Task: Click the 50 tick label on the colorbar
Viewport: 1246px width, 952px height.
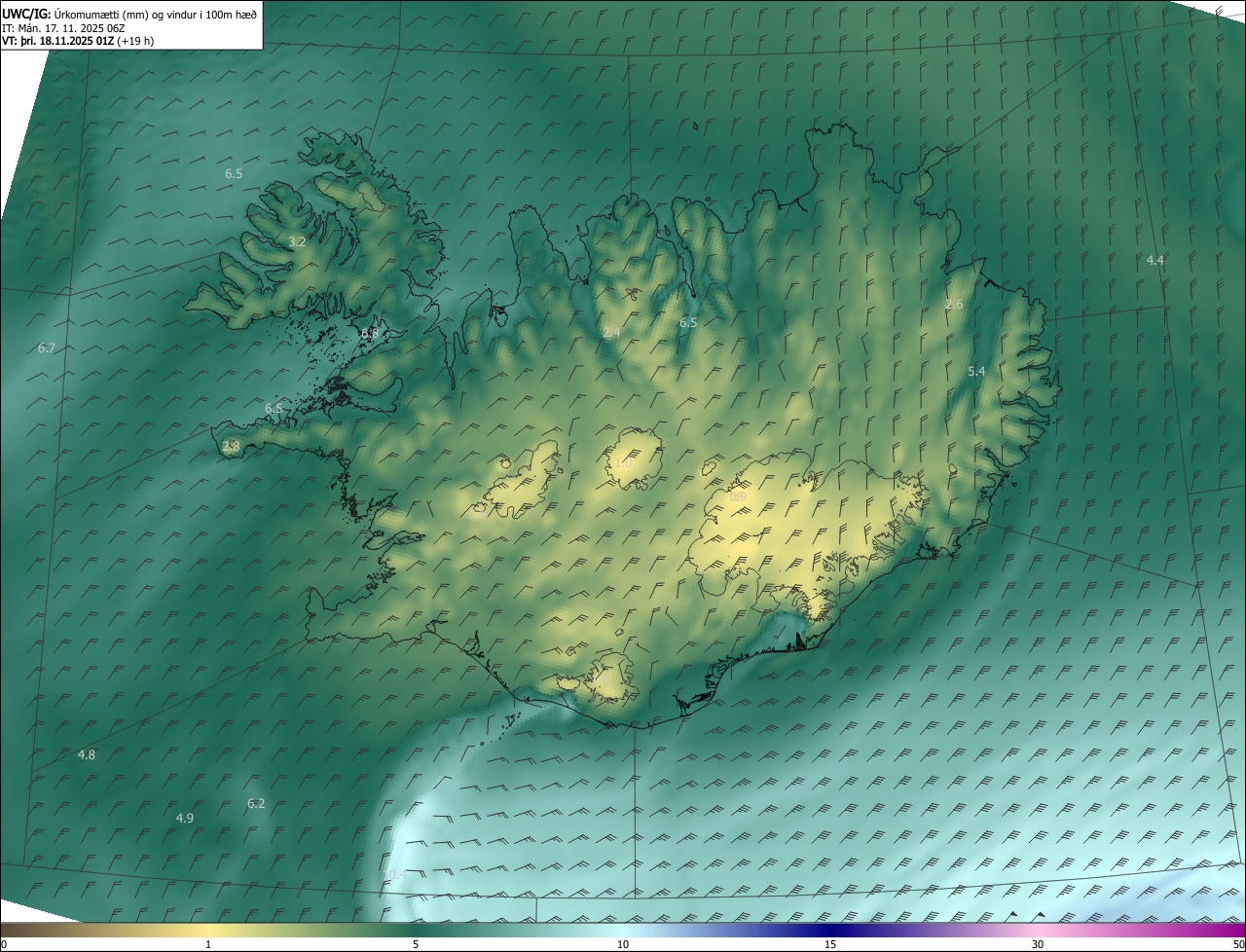Action: (1238, 944)
